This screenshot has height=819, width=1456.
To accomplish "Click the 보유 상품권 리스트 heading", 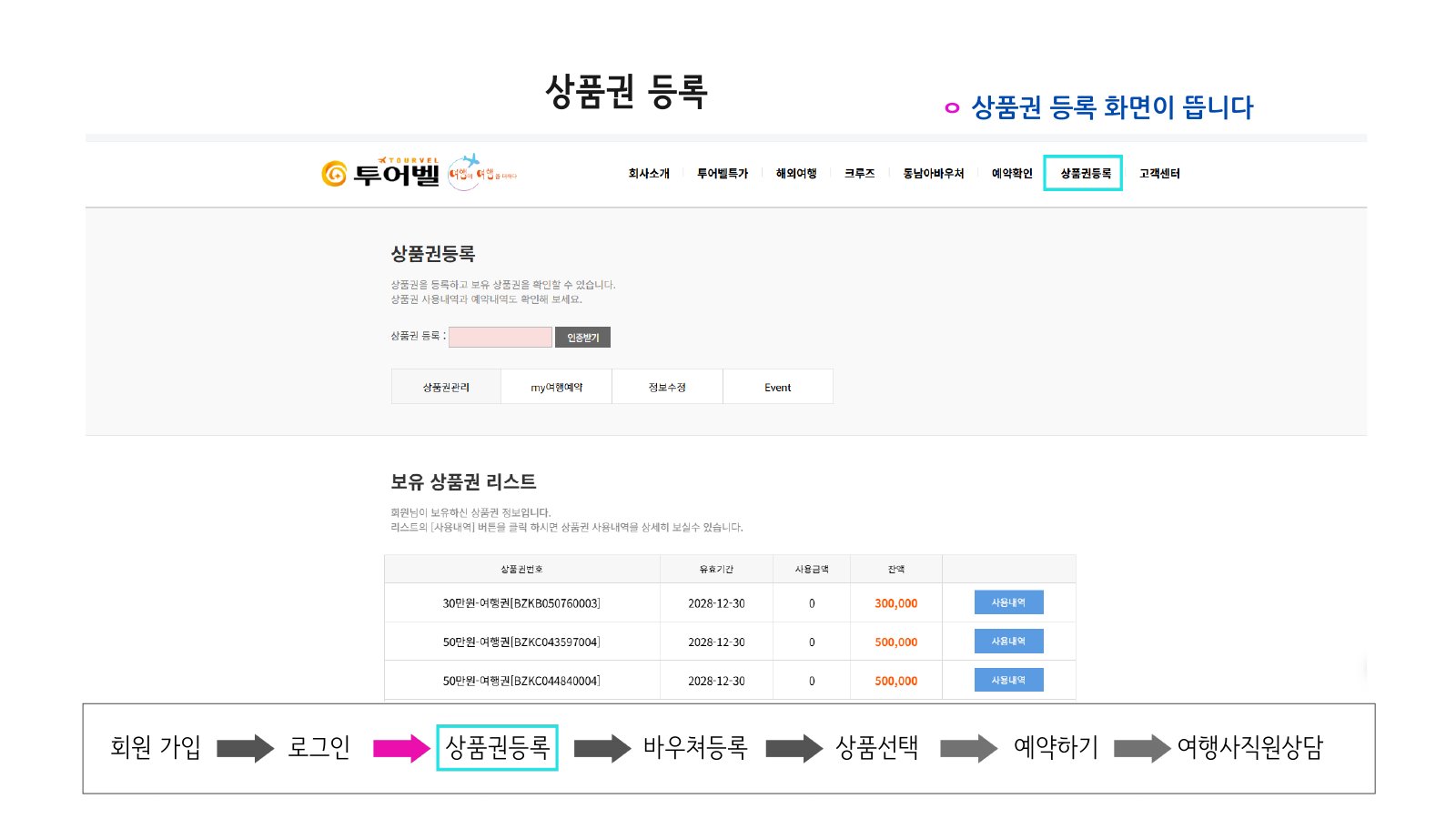I will pos(463,481).
